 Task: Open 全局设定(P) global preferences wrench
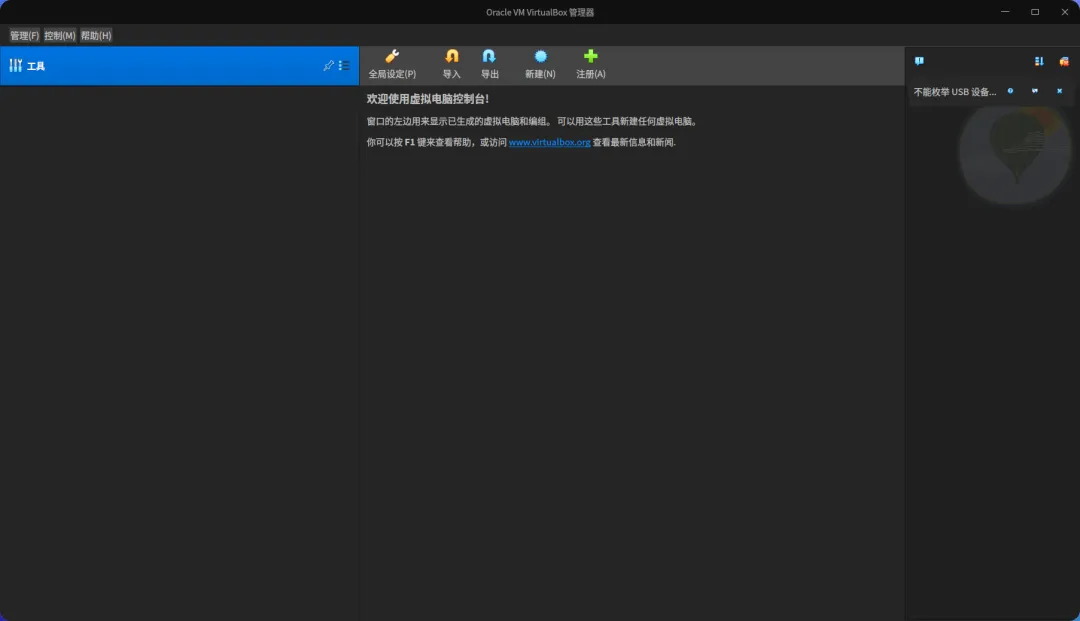pos(392,64)
